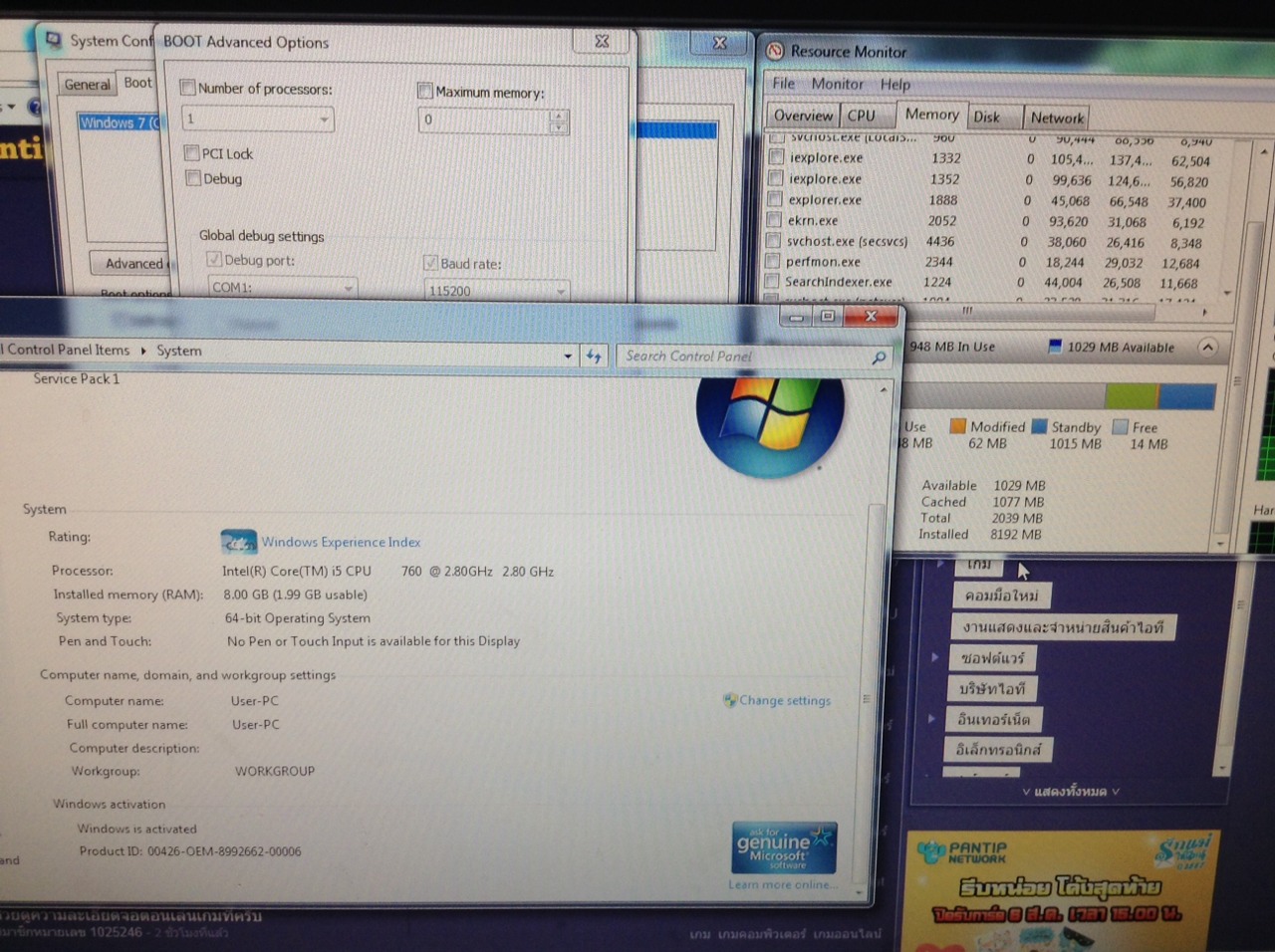Toggle the PCI Lock checkbox

192,152
